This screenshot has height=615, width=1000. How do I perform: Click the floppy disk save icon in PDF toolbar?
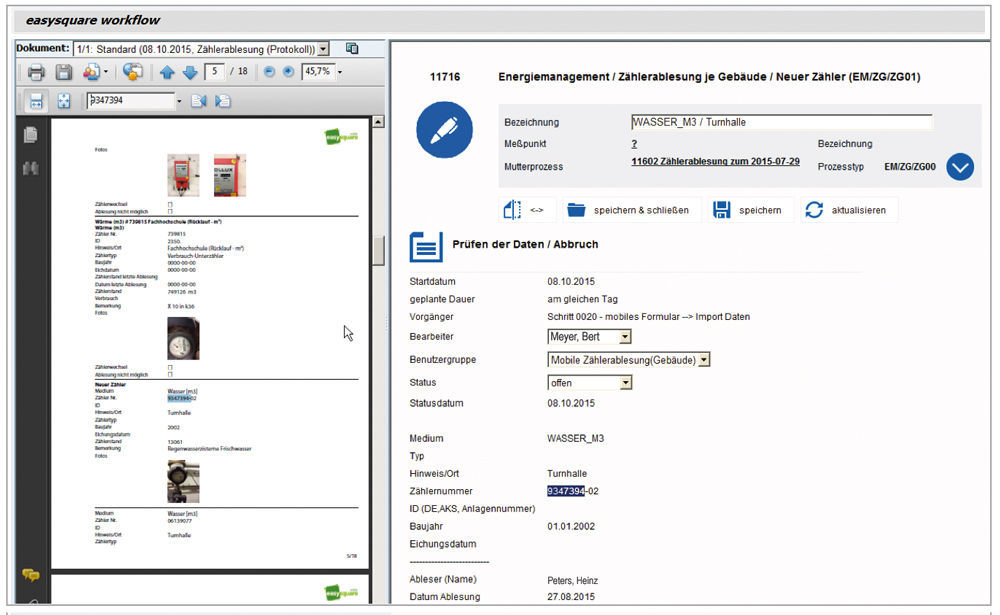64,72
